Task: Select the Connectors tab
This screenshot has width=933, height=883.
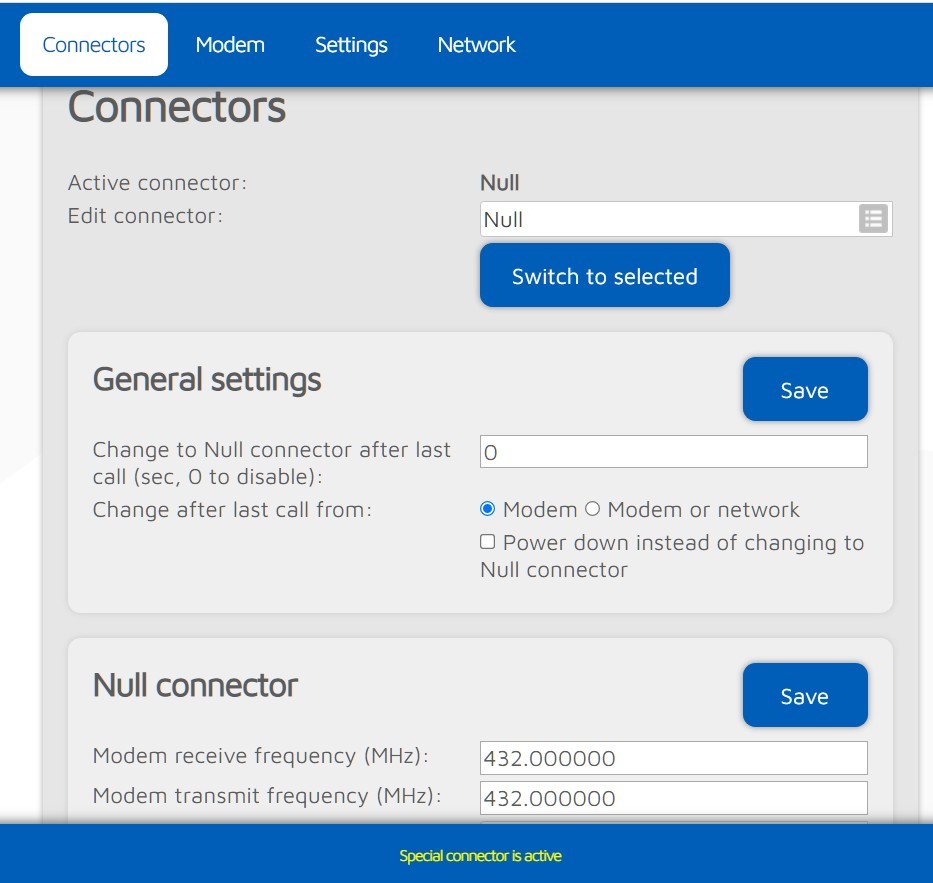Action: (94, 45)
